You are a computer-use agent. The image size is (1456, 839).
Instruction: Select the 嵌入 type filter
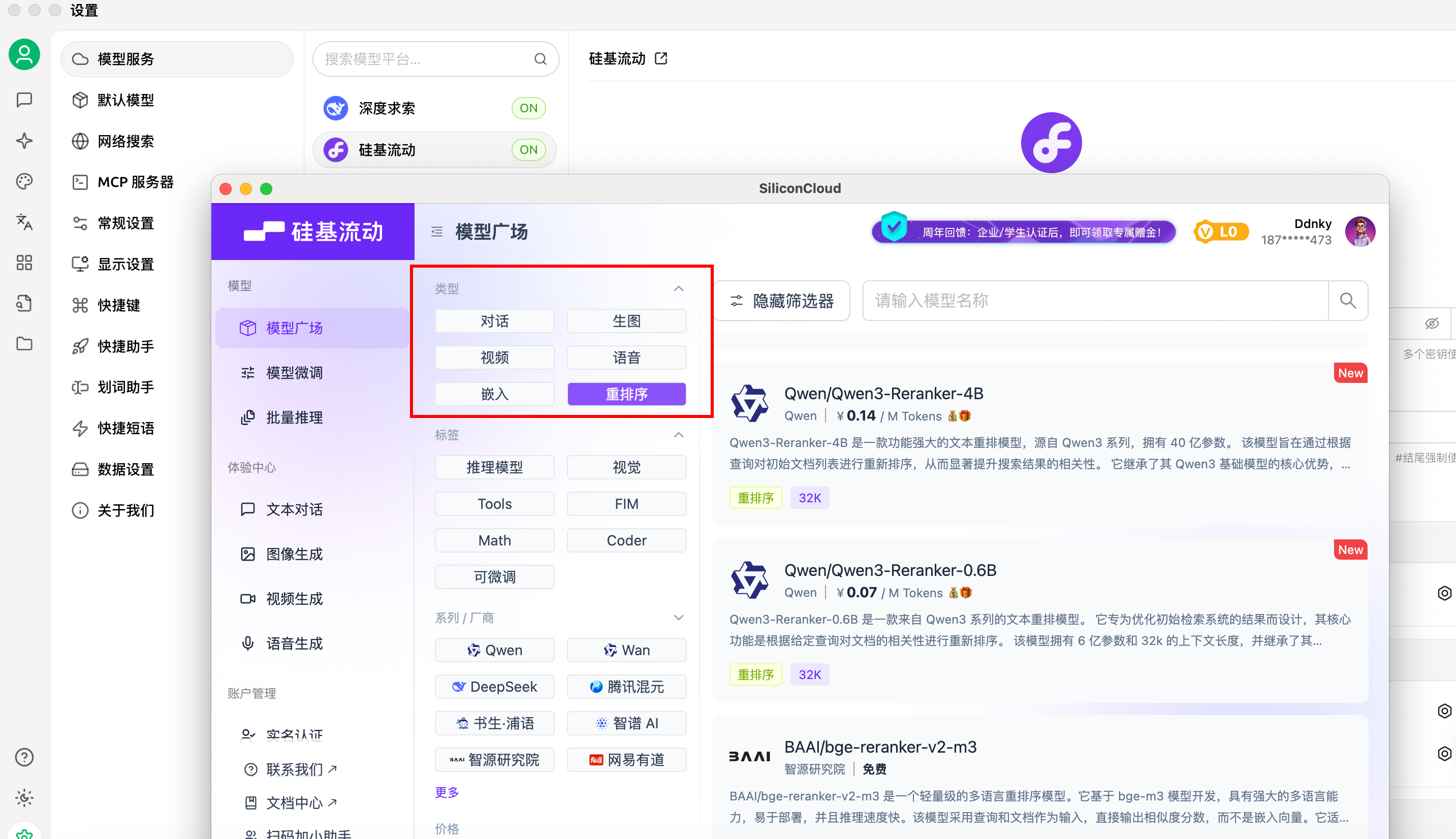(x=494, y=394)
